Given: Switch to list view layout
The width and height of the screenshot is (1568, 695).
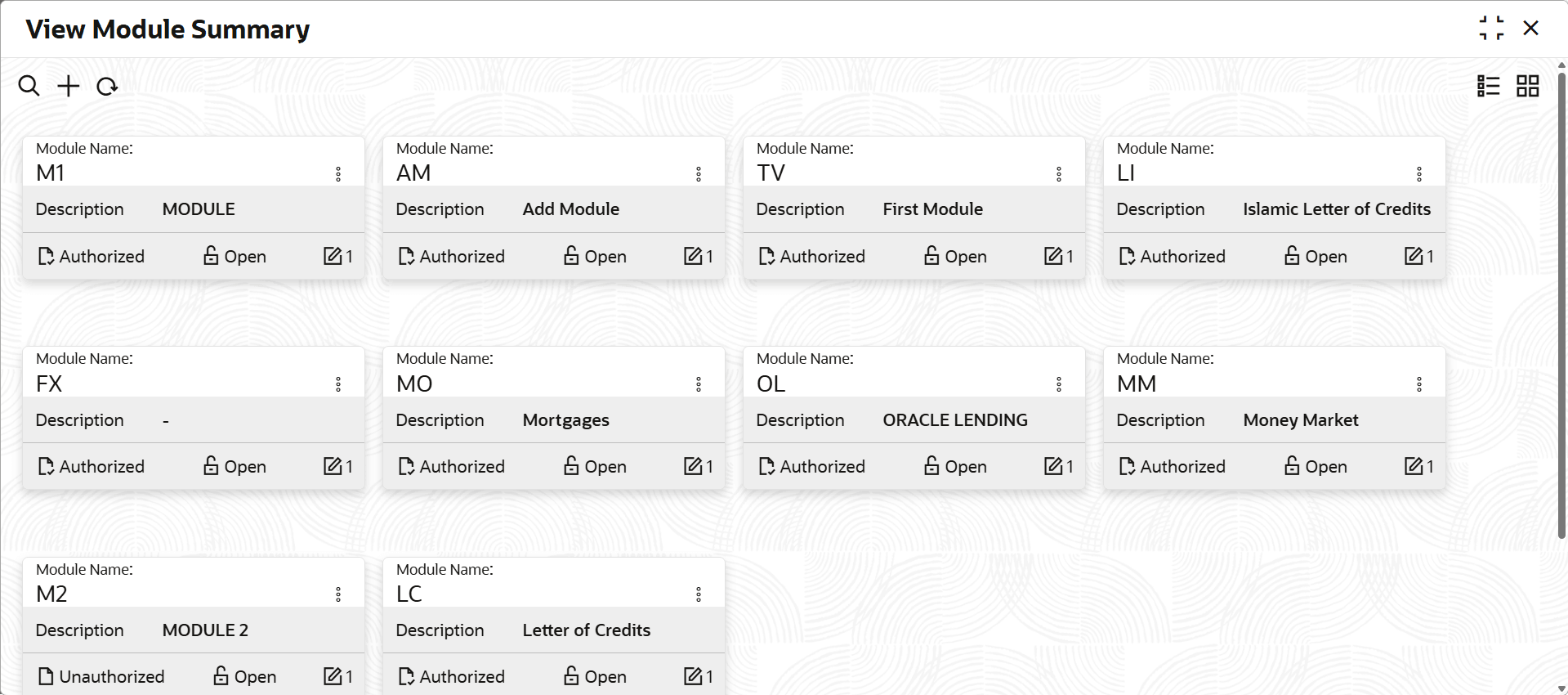Looking at the screenshot, I should pos(1488,86).
